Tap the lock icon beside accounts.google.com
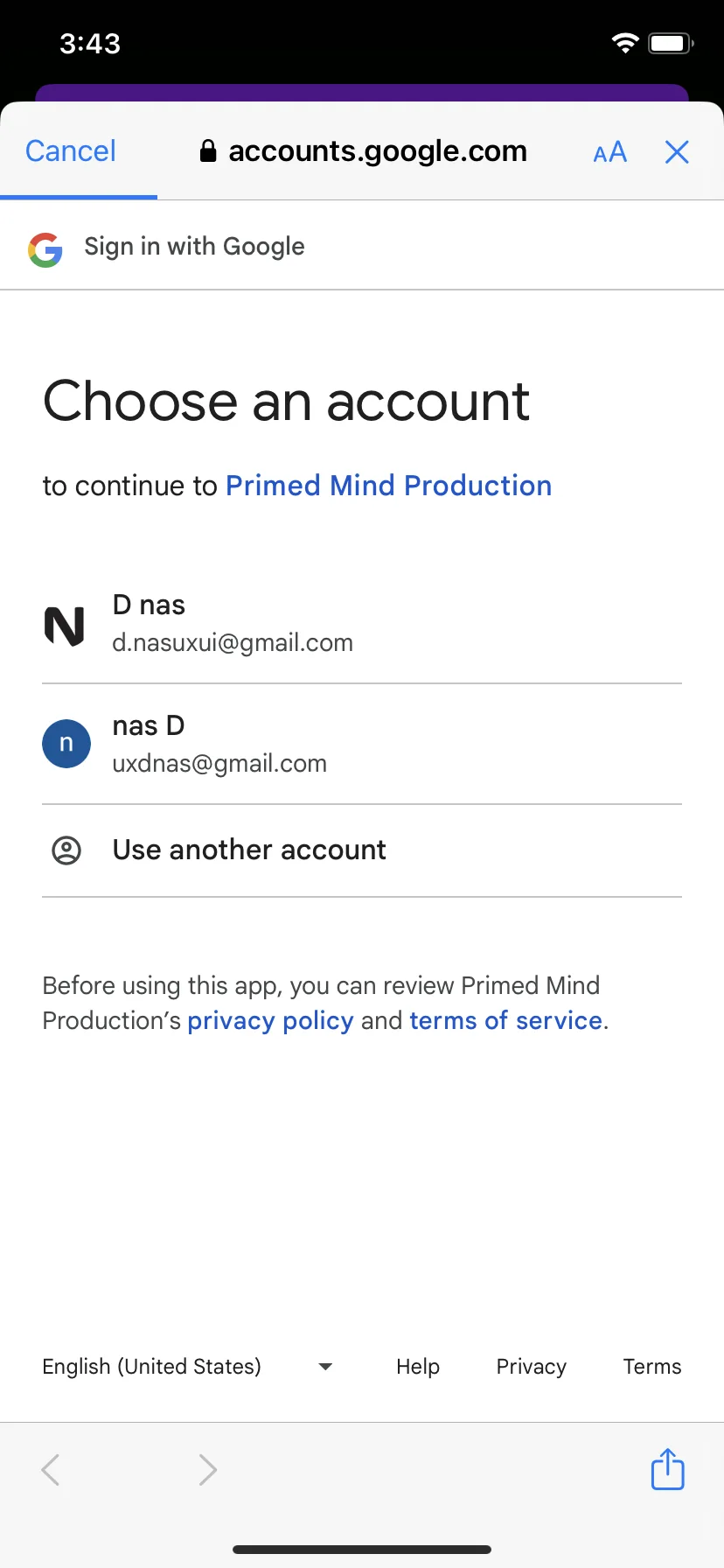This screenshot has height=1568, width=724. coord(208,151)
